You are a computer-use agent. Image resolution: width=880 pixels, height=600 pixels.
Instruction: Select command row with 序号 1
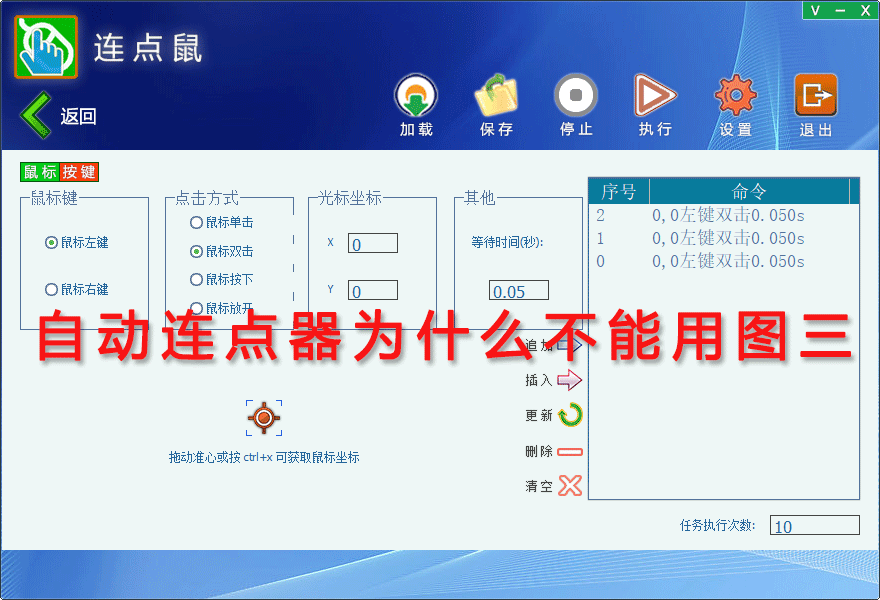pos(723,238)
